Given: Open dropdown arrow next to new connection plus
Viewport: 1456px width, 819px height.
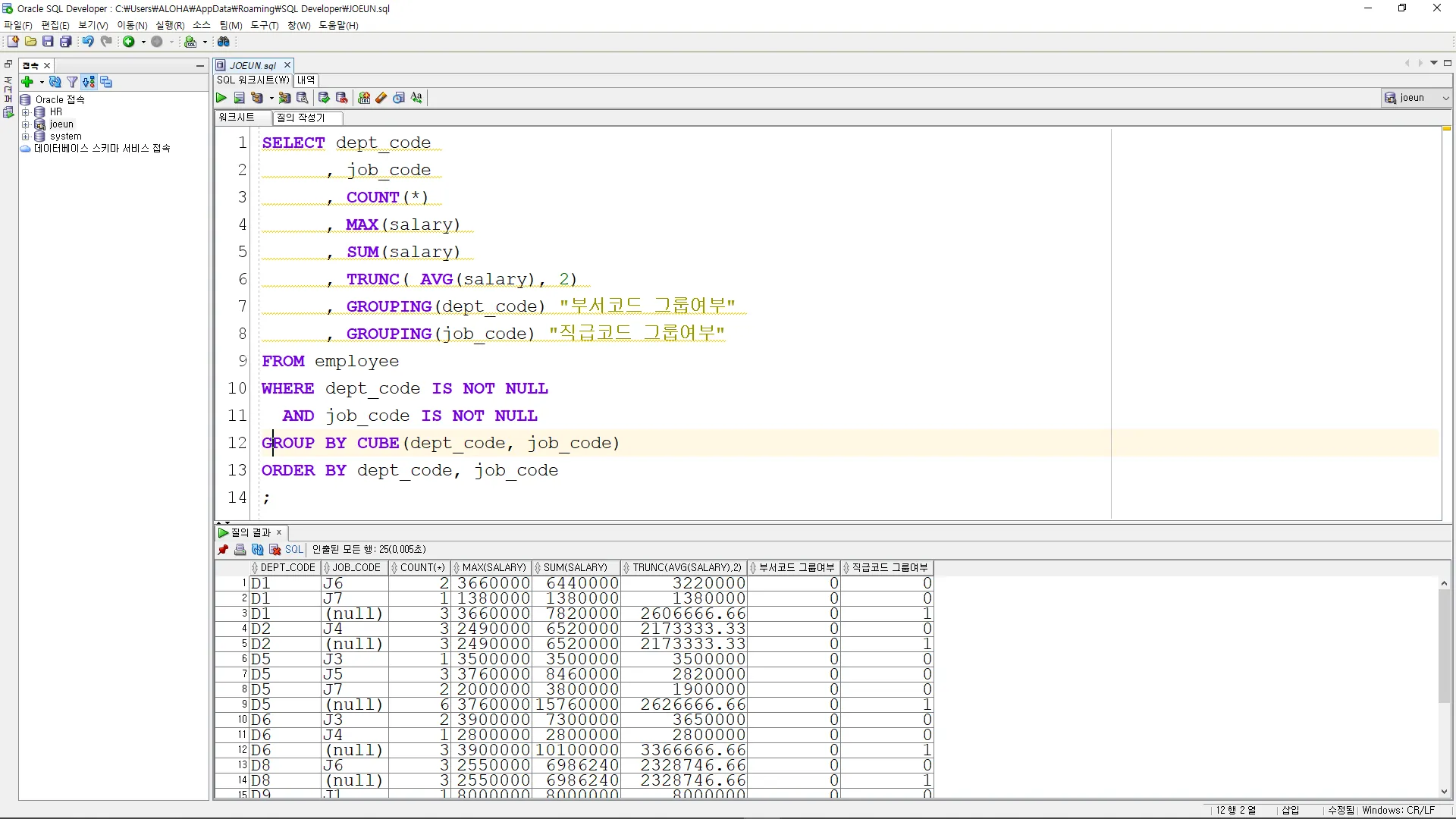Looking at the screenshot, I should click(x=42, y=82).
